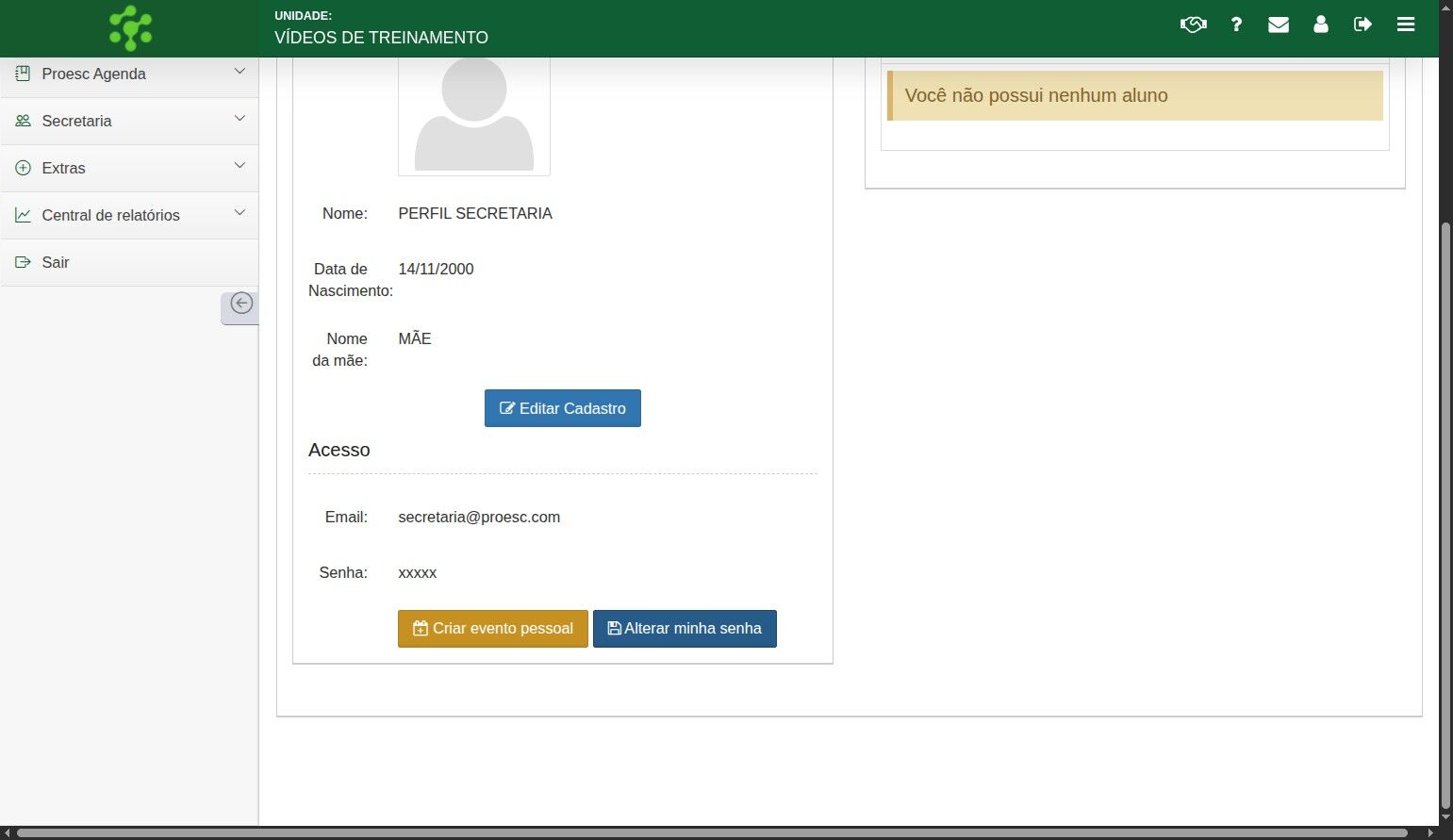Expand the Secretaria menu chevron
This screenshot has width=1453, height=840.
pyautogui.click(x=239, y=119)
